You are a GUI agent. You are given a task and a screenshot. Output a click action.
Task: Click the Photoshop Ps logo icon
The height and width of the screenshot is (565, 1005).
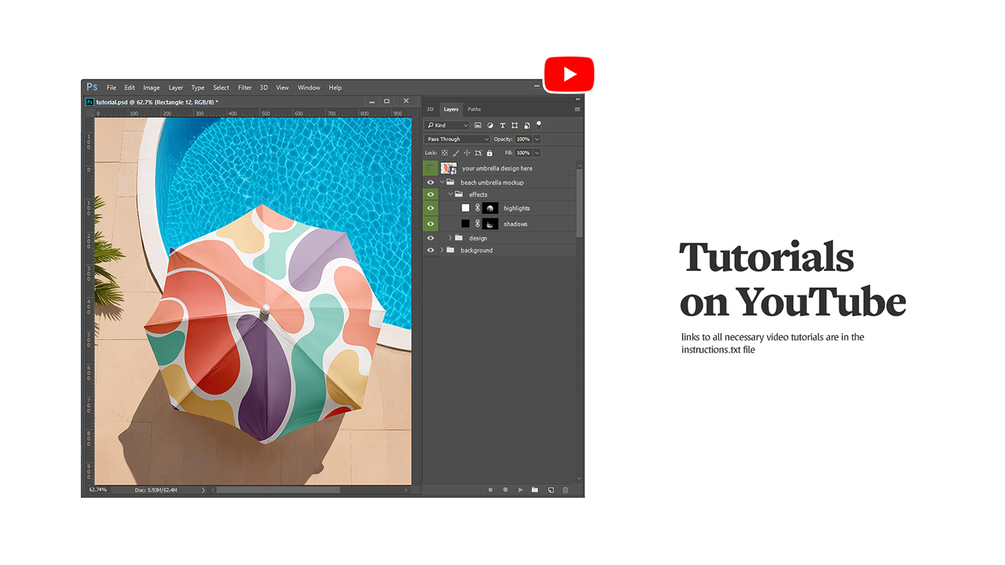tap(92, 87)
